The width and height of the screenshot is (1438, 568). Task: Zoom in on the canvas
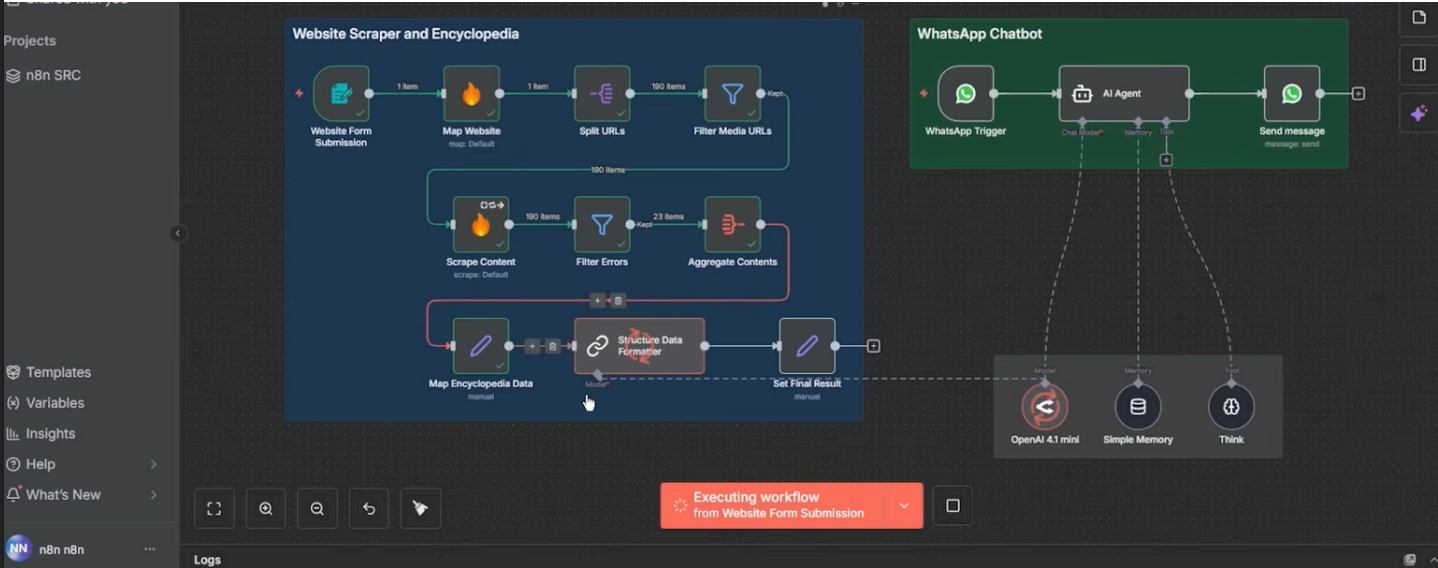(x=266, y=508)
